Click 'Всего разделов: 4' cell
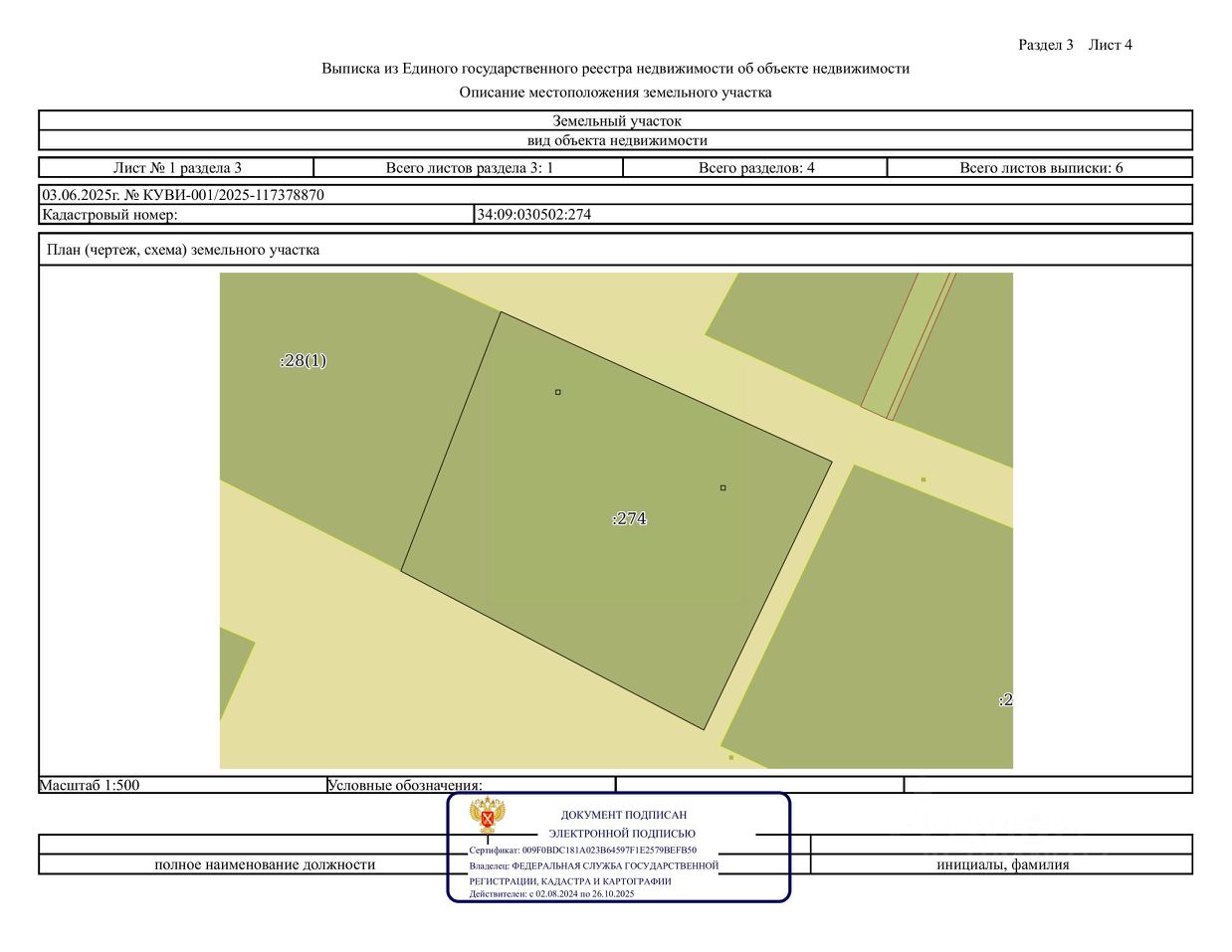Viewport: 1232px width, 952px height. (755, 167)
